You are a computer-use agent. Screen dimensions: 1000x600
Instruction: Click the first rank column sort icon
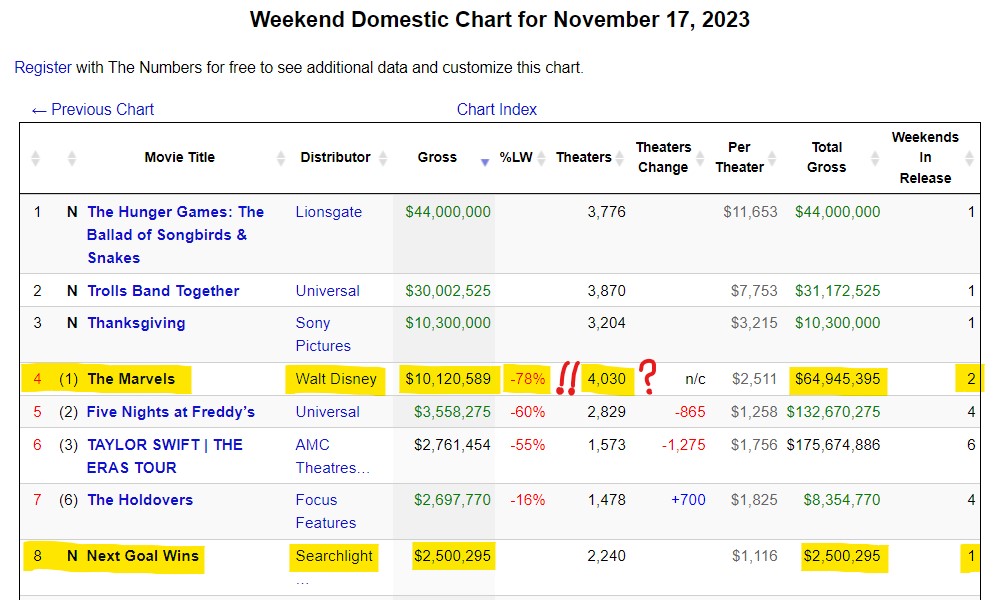pos(37,158)
